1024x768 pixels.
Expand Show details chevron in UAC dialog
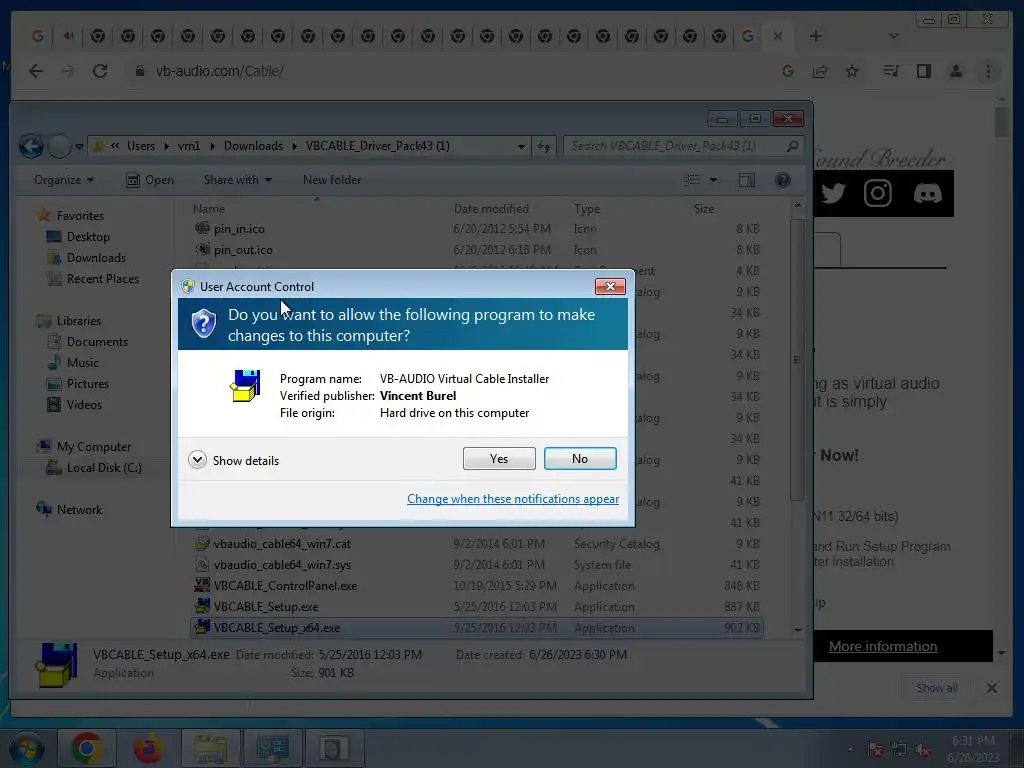point(197,460)
